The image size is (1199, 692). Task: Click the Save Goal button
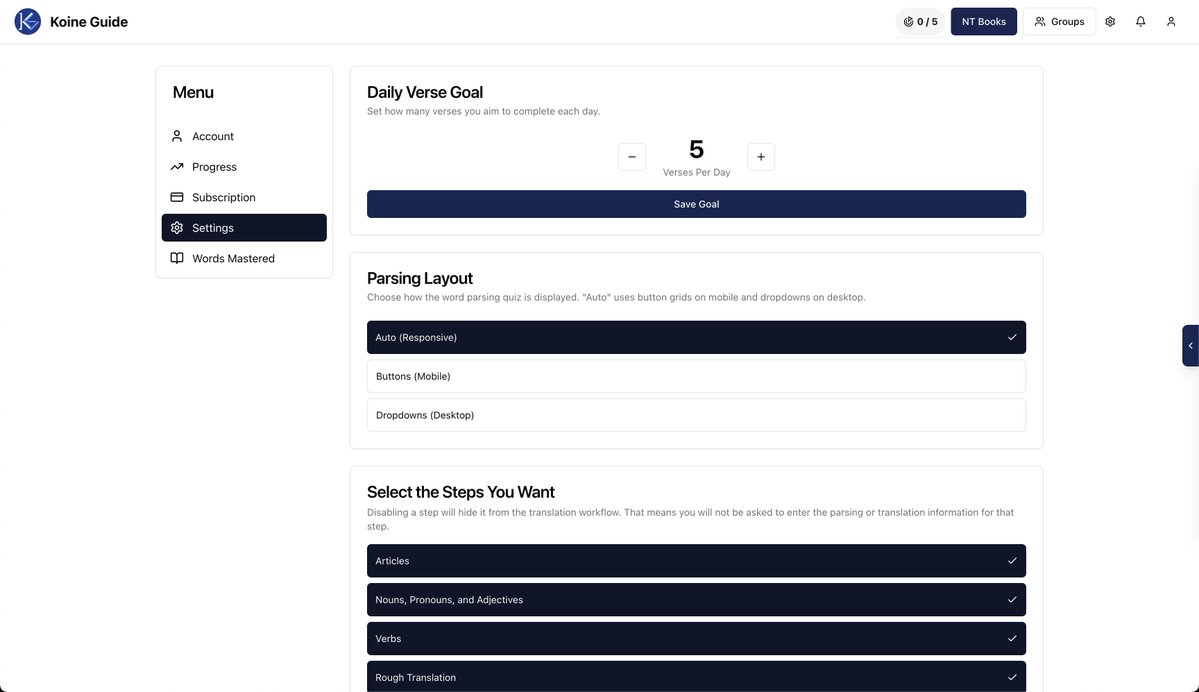696,204
